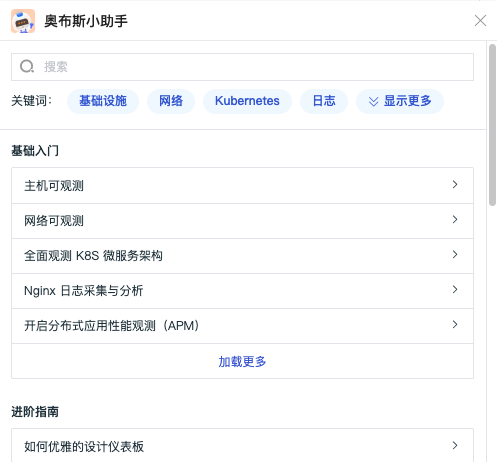Click the chevron on Nginx 日志采集与分析 row
Viewport: 497px width, 462px height.
click(x=455, y=289)
